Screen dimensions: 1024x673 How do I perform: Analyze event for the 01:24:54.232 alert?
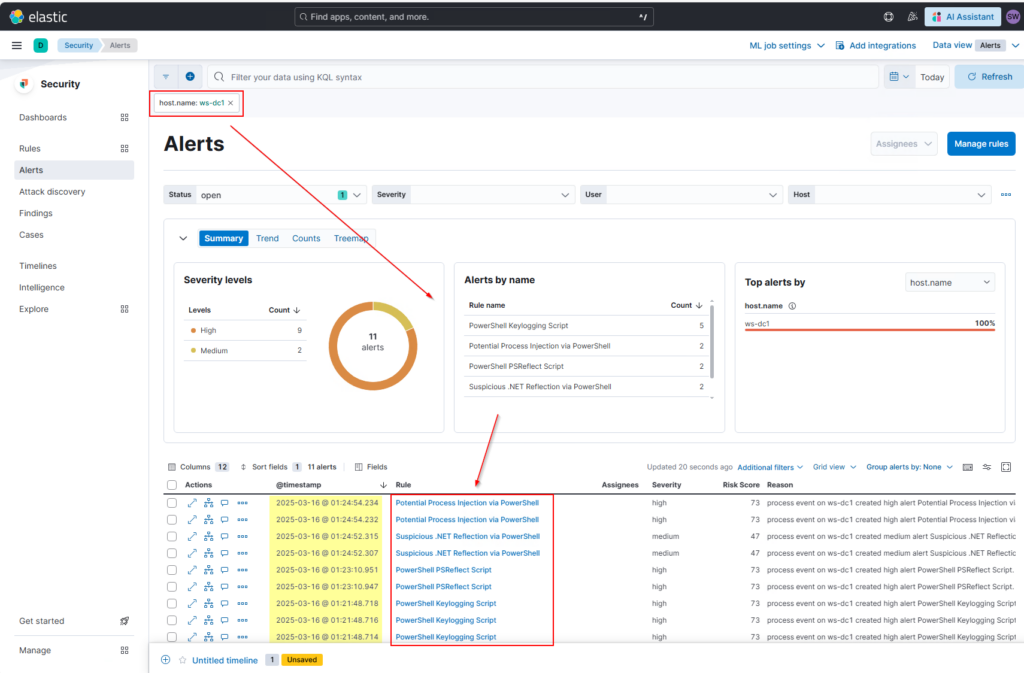(x=208, y=520)
